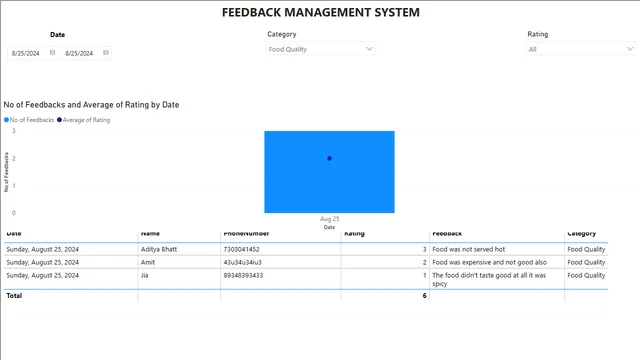Click the date cell in Aditya Bhatt's row

[42, 249]
